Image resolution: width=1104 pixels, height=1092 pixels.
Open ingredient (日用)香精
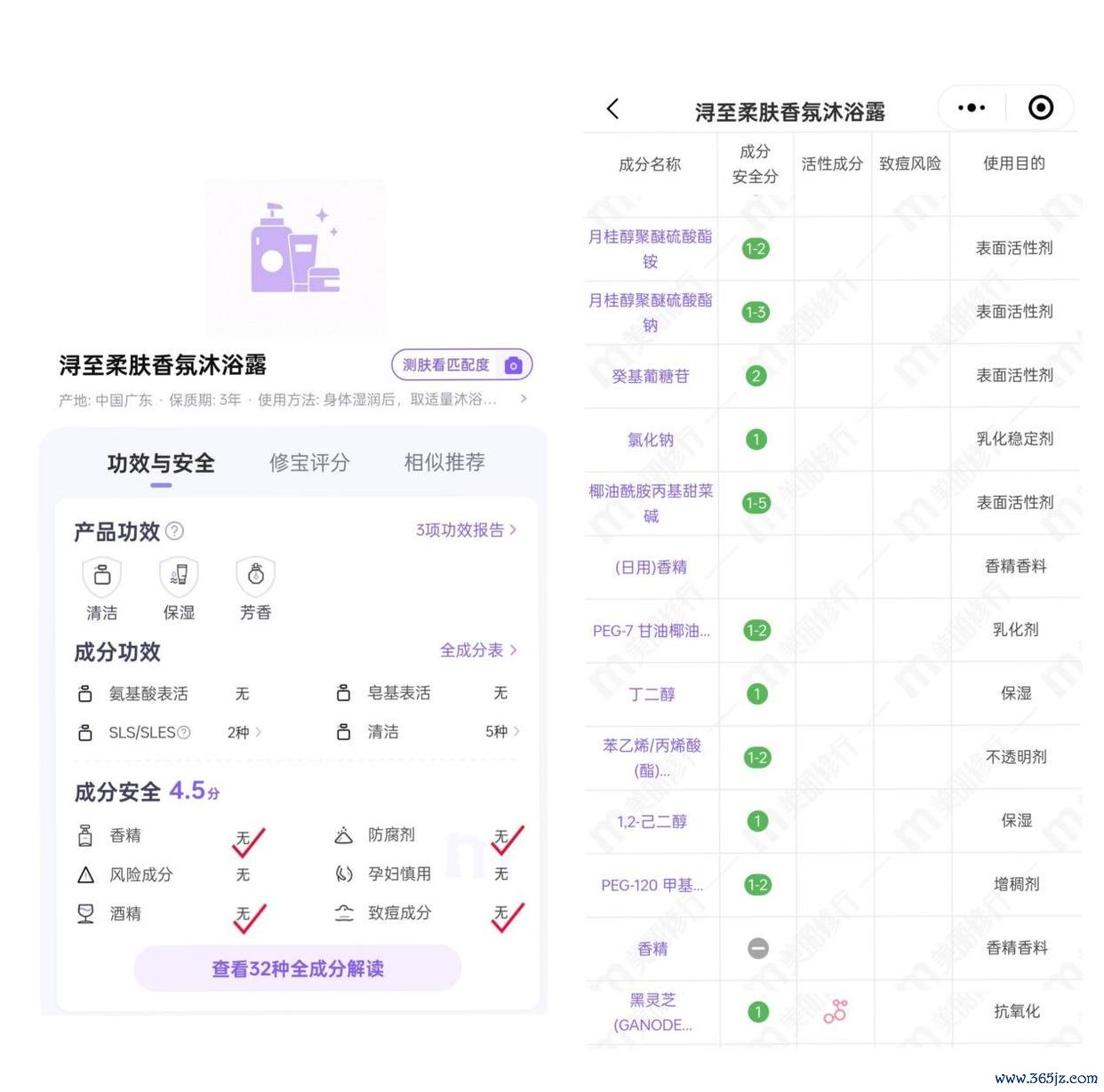click(652, 567)
